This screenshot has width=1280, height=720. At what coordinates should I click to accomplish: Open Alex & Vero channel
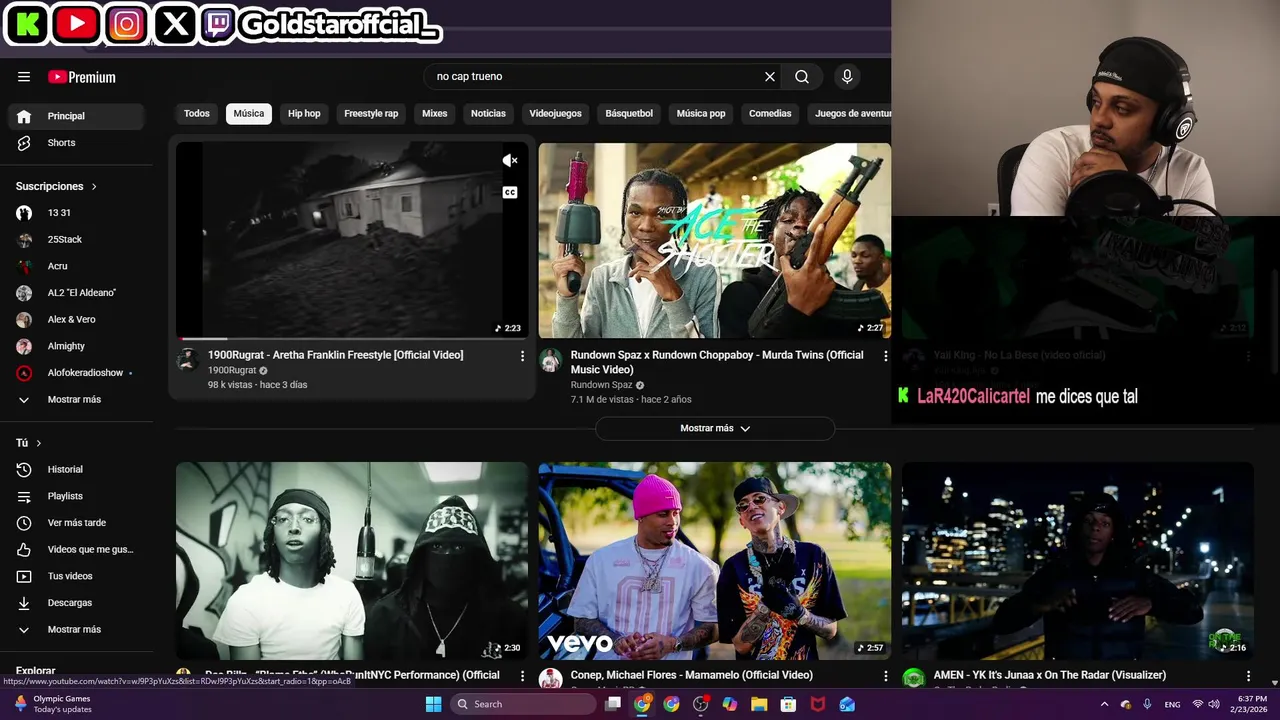point(76,320)
